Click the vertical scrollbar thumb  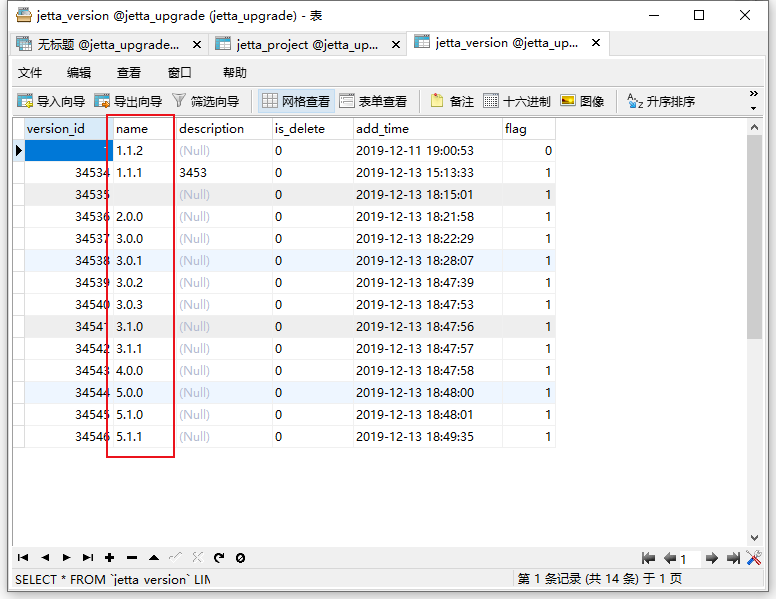point(754,237)
